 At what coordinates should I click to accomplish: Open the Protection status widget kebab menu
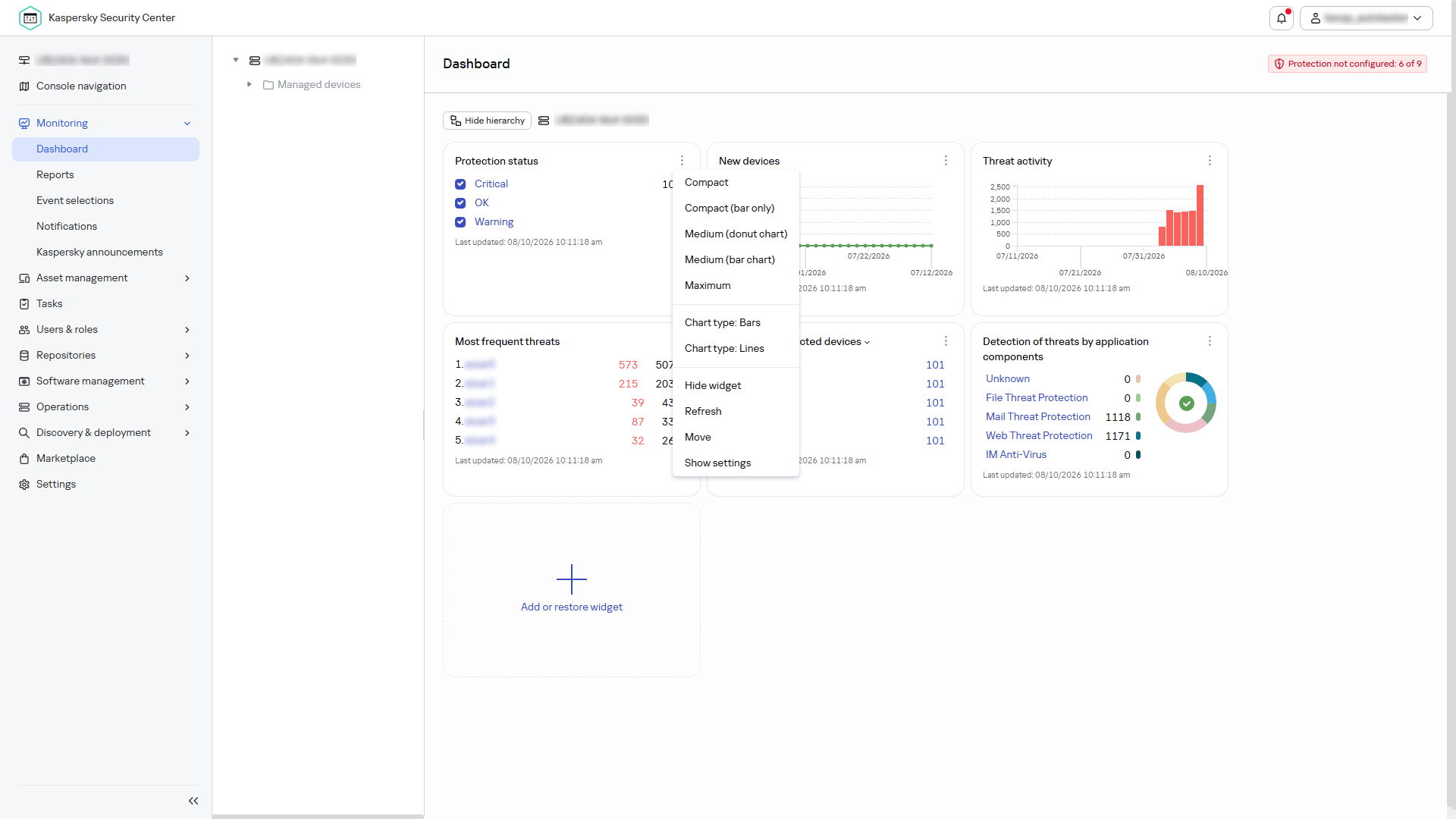[x=682, y=161]
